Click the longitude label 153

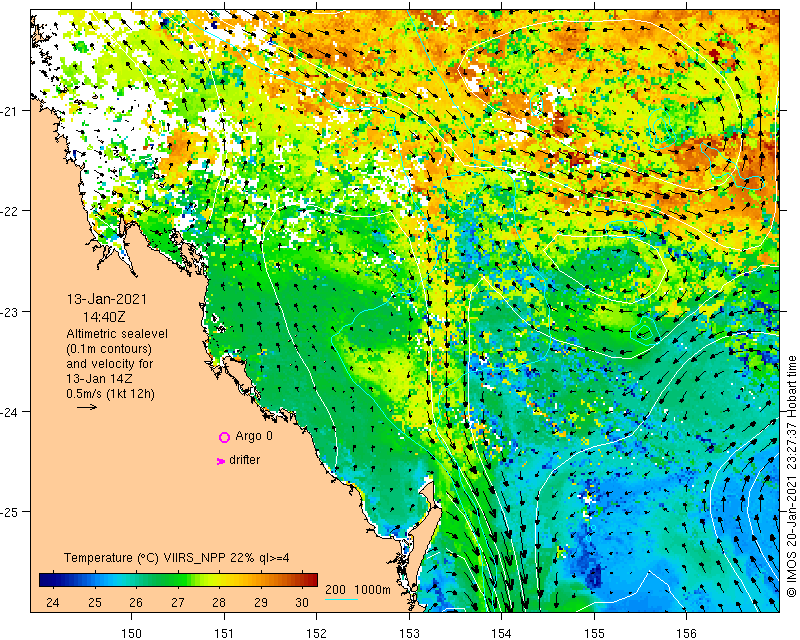pyautogui.click(x=409, y=633)
